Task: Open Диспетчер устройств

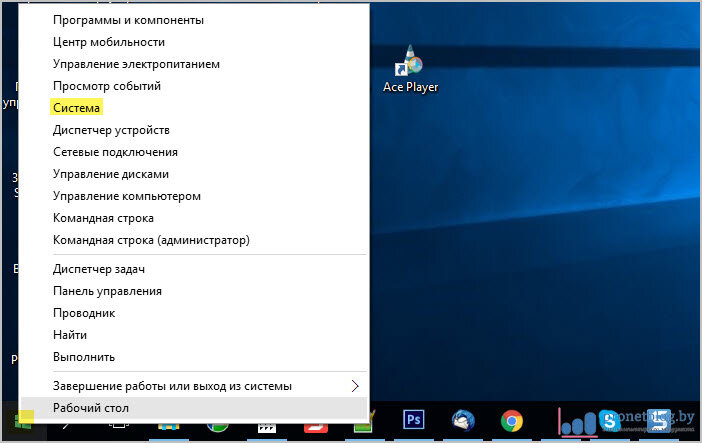Action: tap(194, 130)
